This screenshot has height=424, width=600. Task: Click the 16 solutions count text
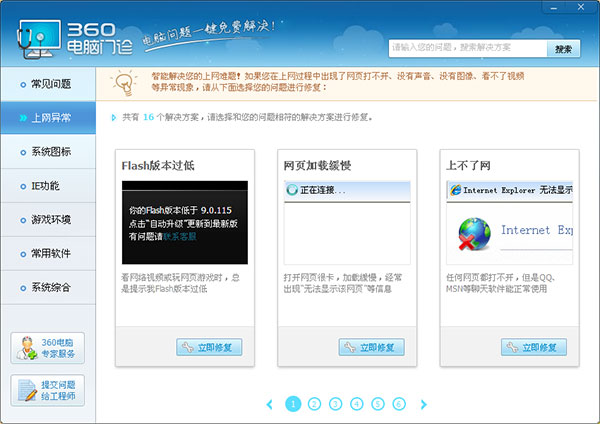[148, 117]
